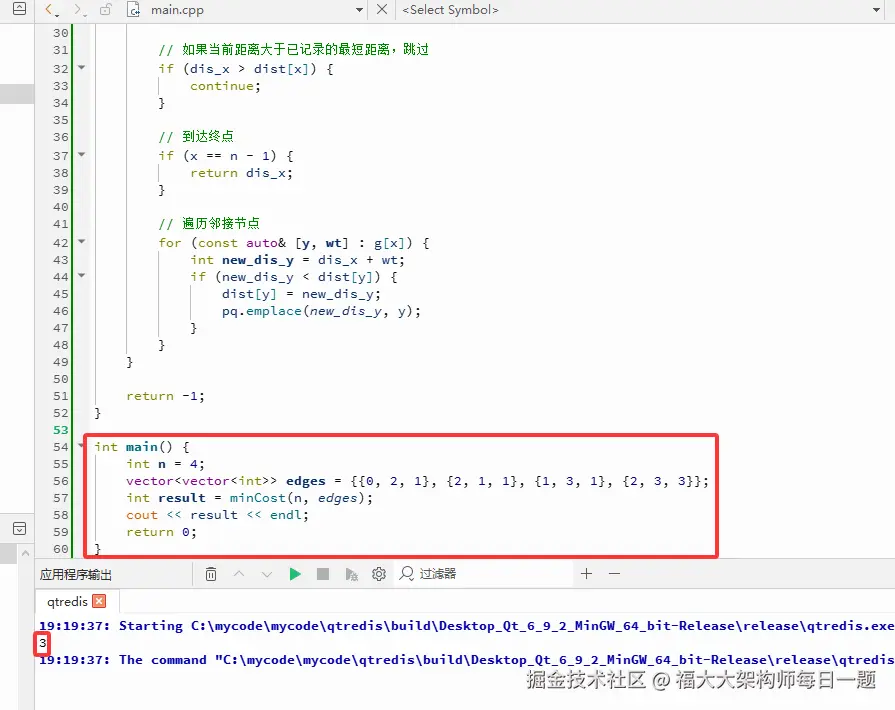Click the '// 到达终点' comment
895x710 pixels.
(196, 136)
